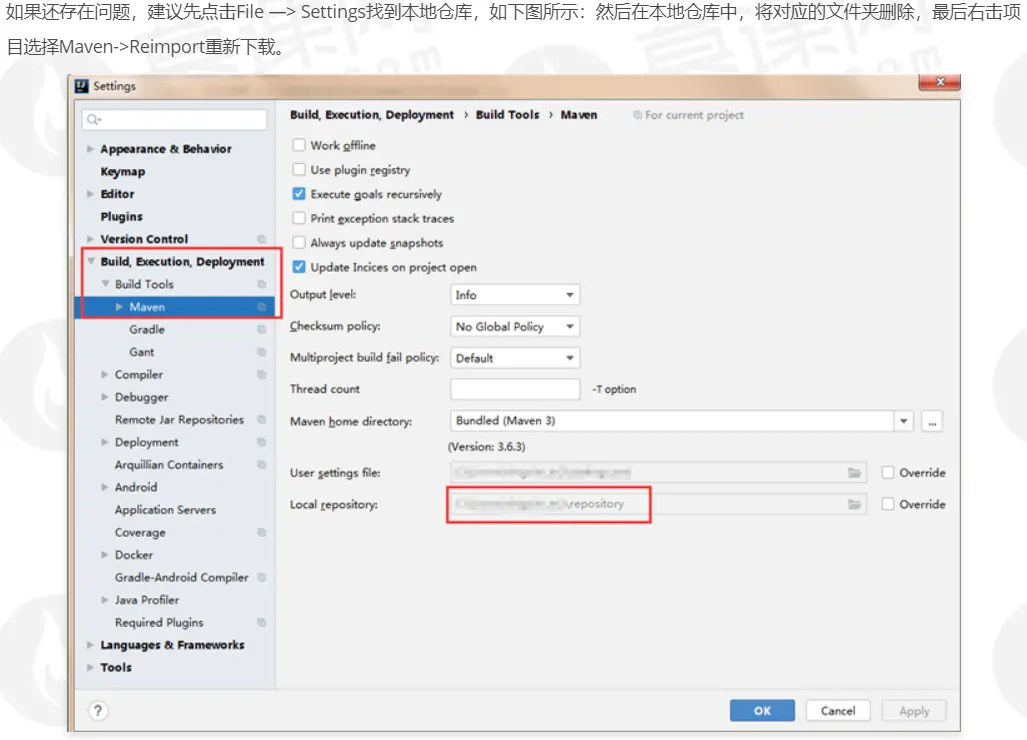Click project-scope icon next to Arquillian Containers
This screenshot has height=740, width=1027.
click(x=261, y=464)
